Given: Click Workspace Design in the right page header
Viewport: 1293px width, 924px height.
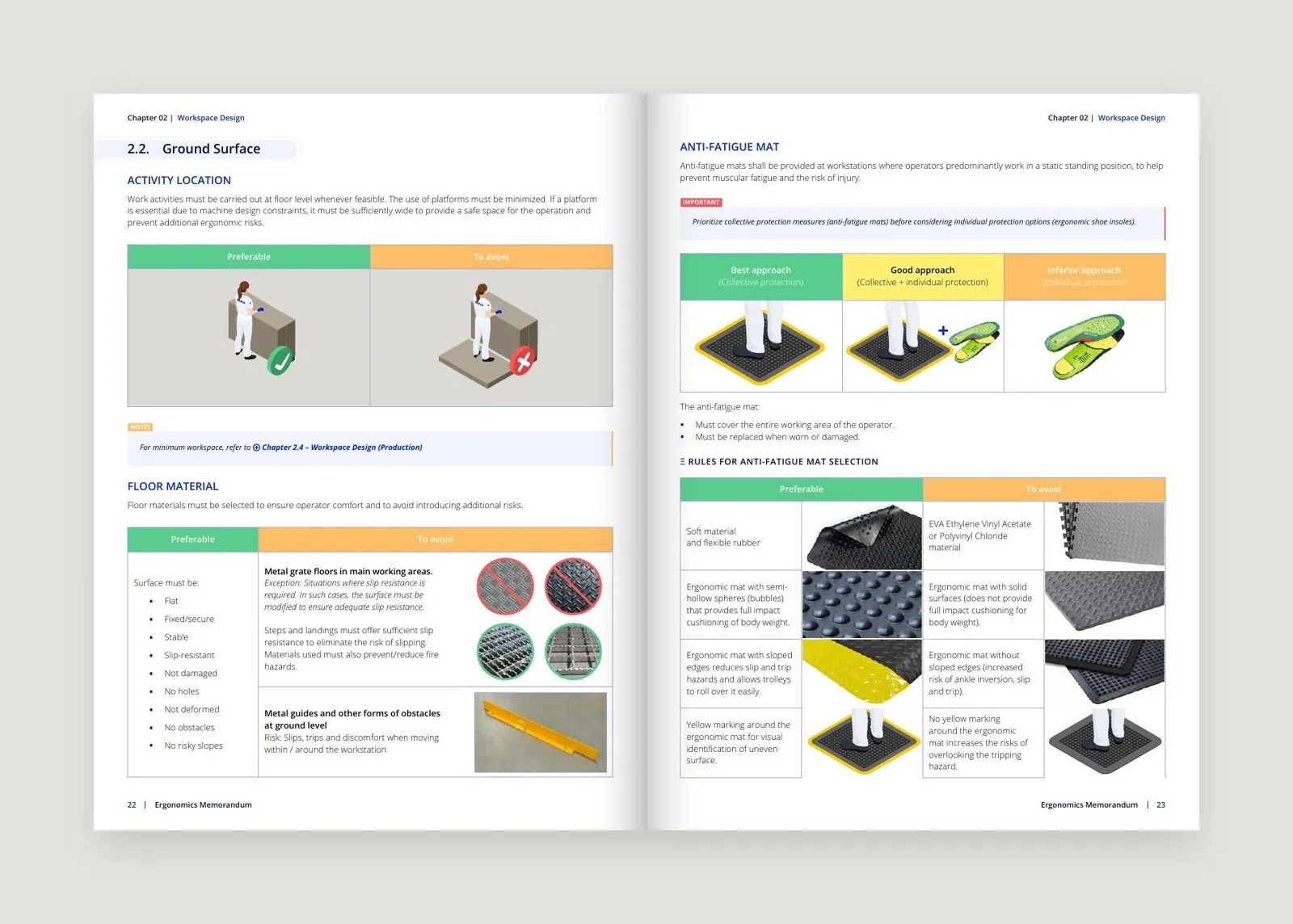Looking at the screenshot, I should click(x=1131, y=118).
